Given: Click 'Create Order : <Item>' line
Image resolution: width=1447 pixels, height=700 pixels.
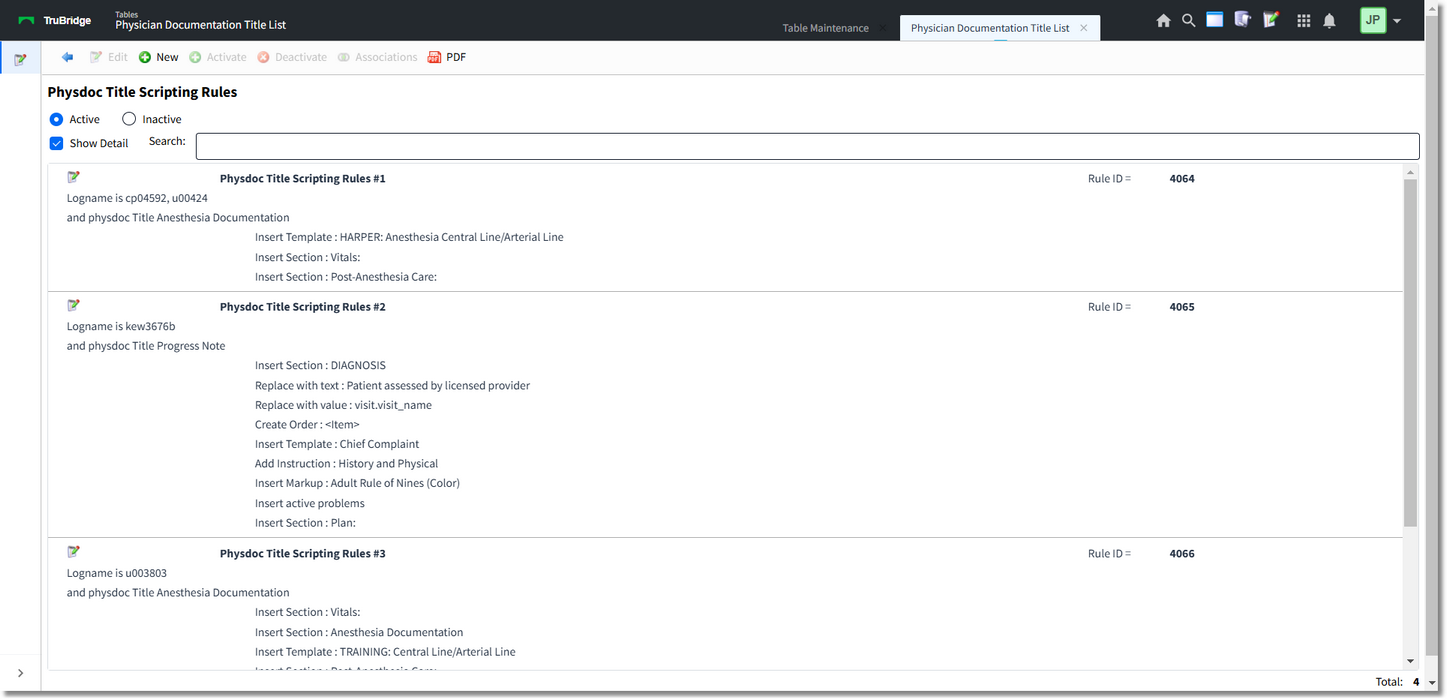Looking at the screenshot, I should [307, 424].
